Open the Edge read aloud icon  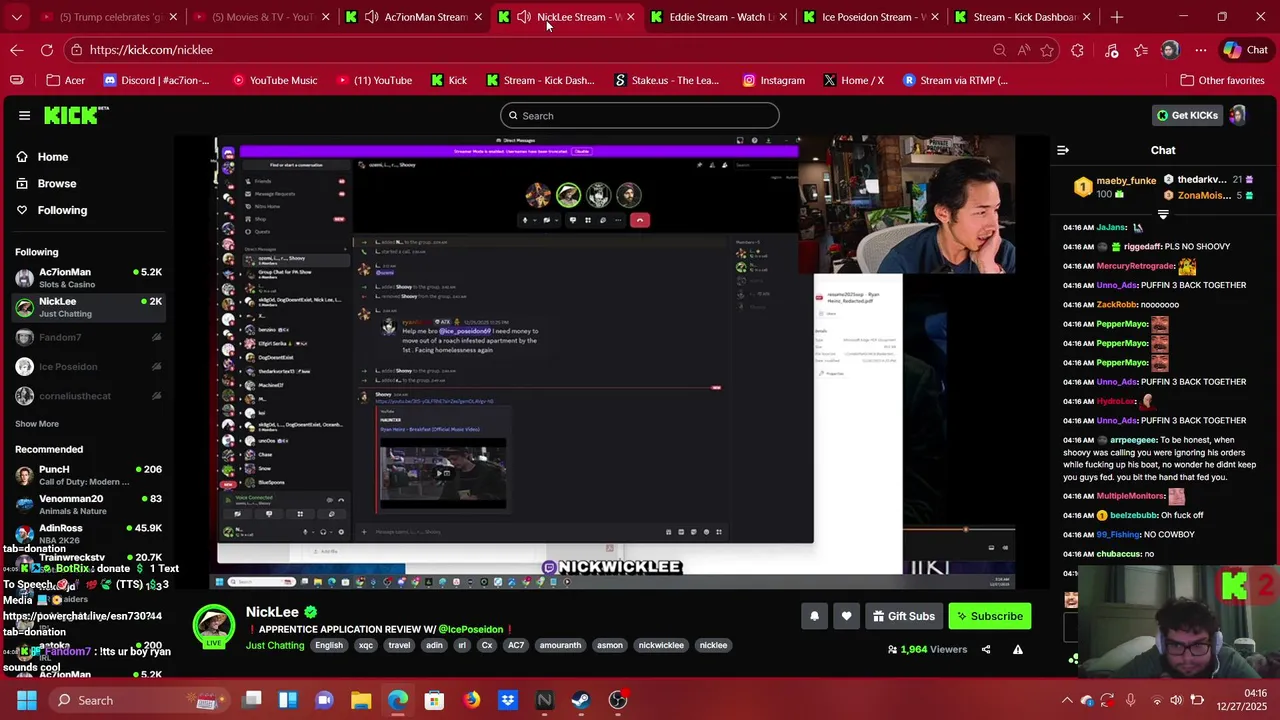pos(1023,50)
